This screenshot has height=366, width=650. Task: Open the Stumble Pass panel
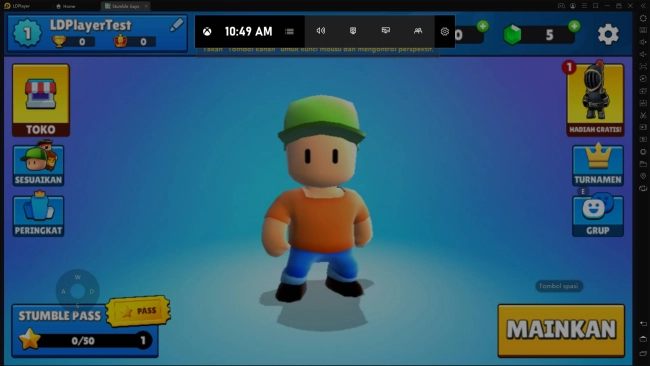click(x=85, y=330)
